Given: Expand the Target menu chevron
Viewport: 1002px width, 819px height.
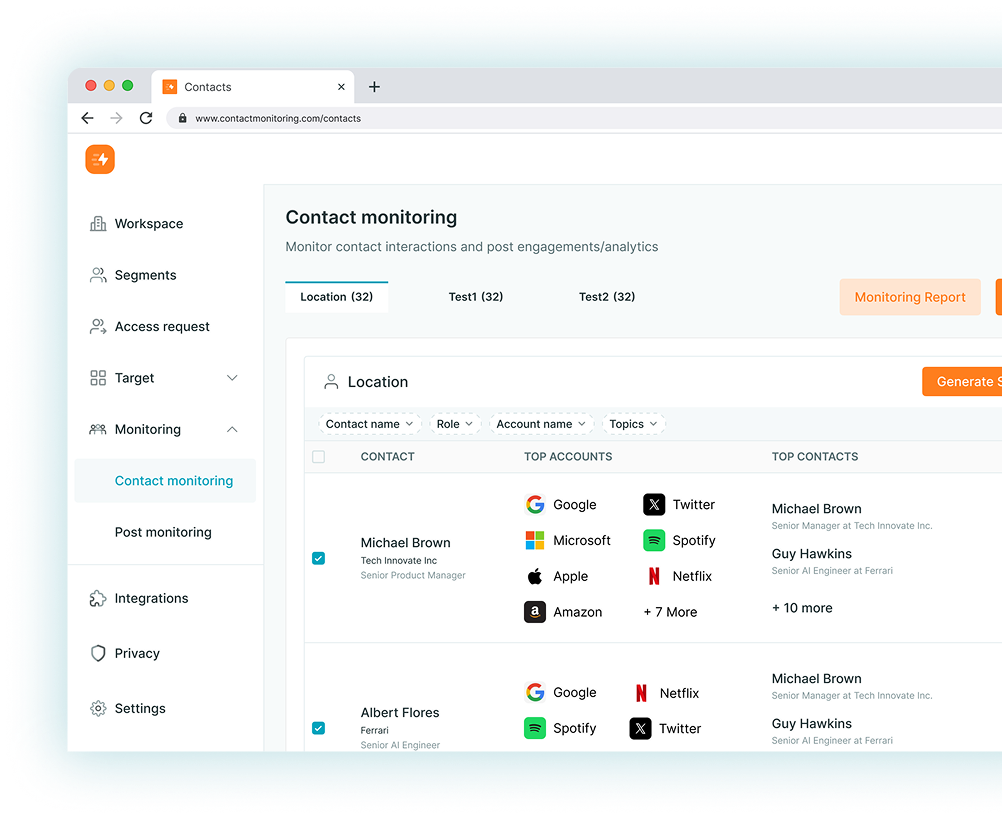Looking at the screenshot, I should click(233, 378).
